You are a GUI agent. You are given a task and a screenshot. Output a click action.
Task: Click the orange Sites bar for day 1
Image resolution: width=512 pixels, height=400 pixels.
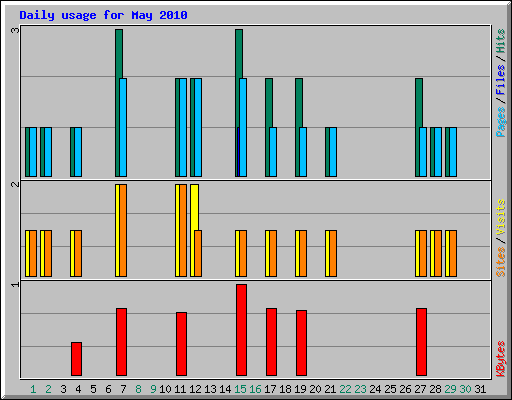(x=33, y=253)
